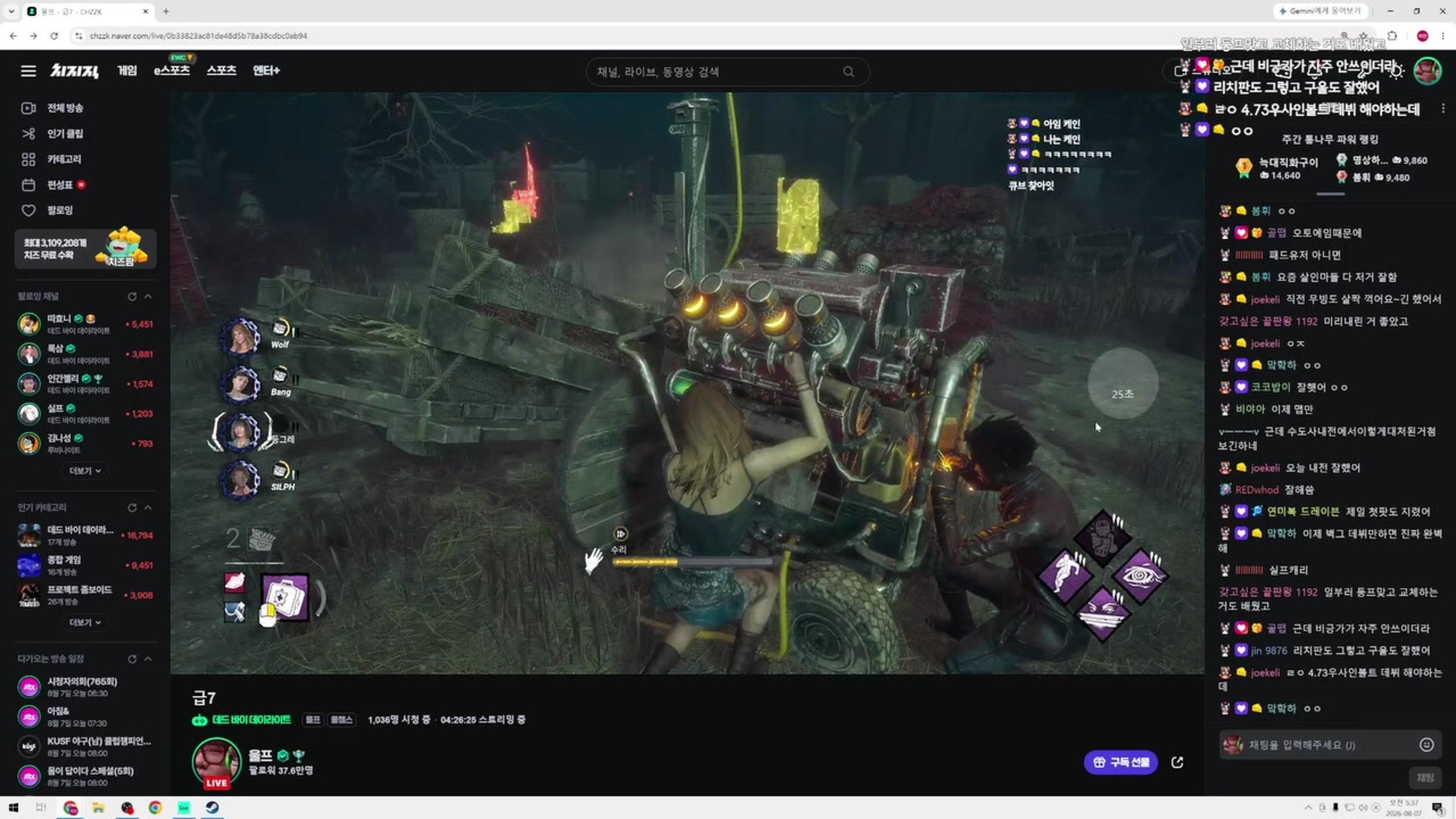Focus the channel and live search field

pos(727,72)
